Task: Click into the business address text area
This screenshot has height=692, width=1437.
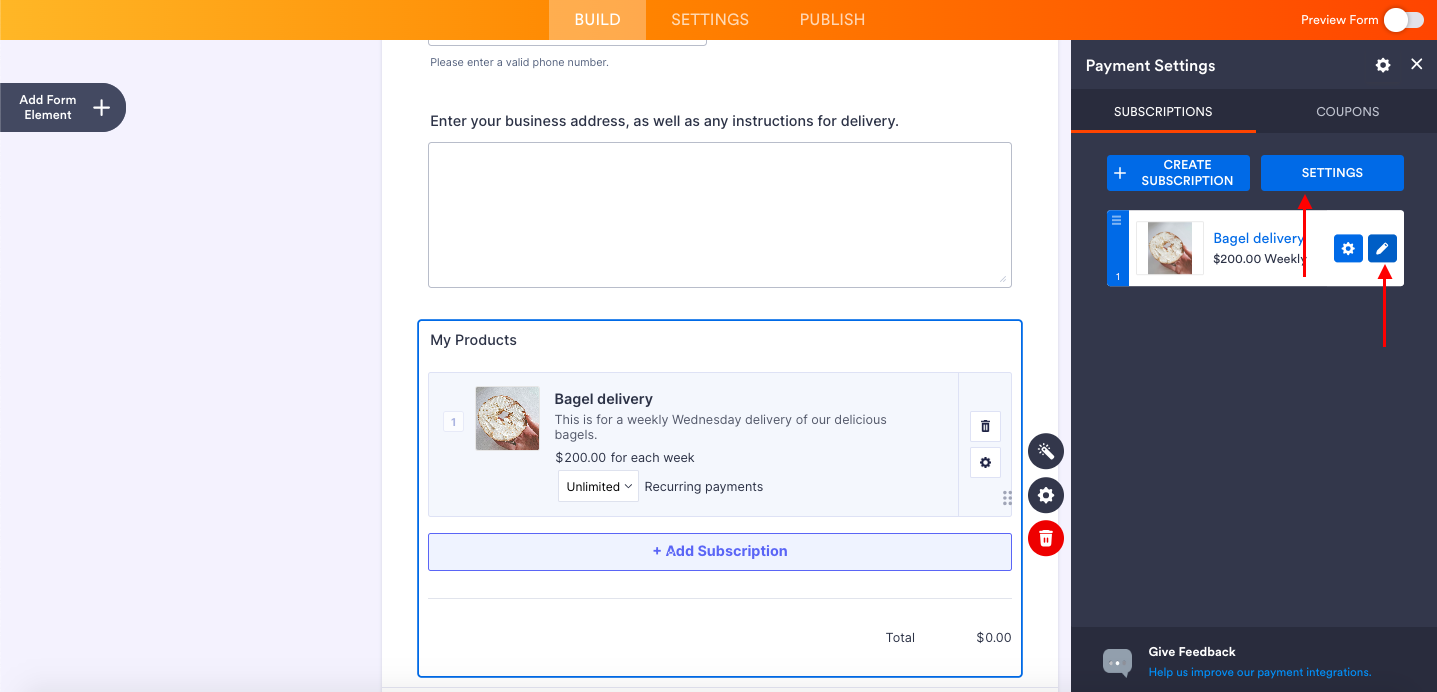Action: 720,214
